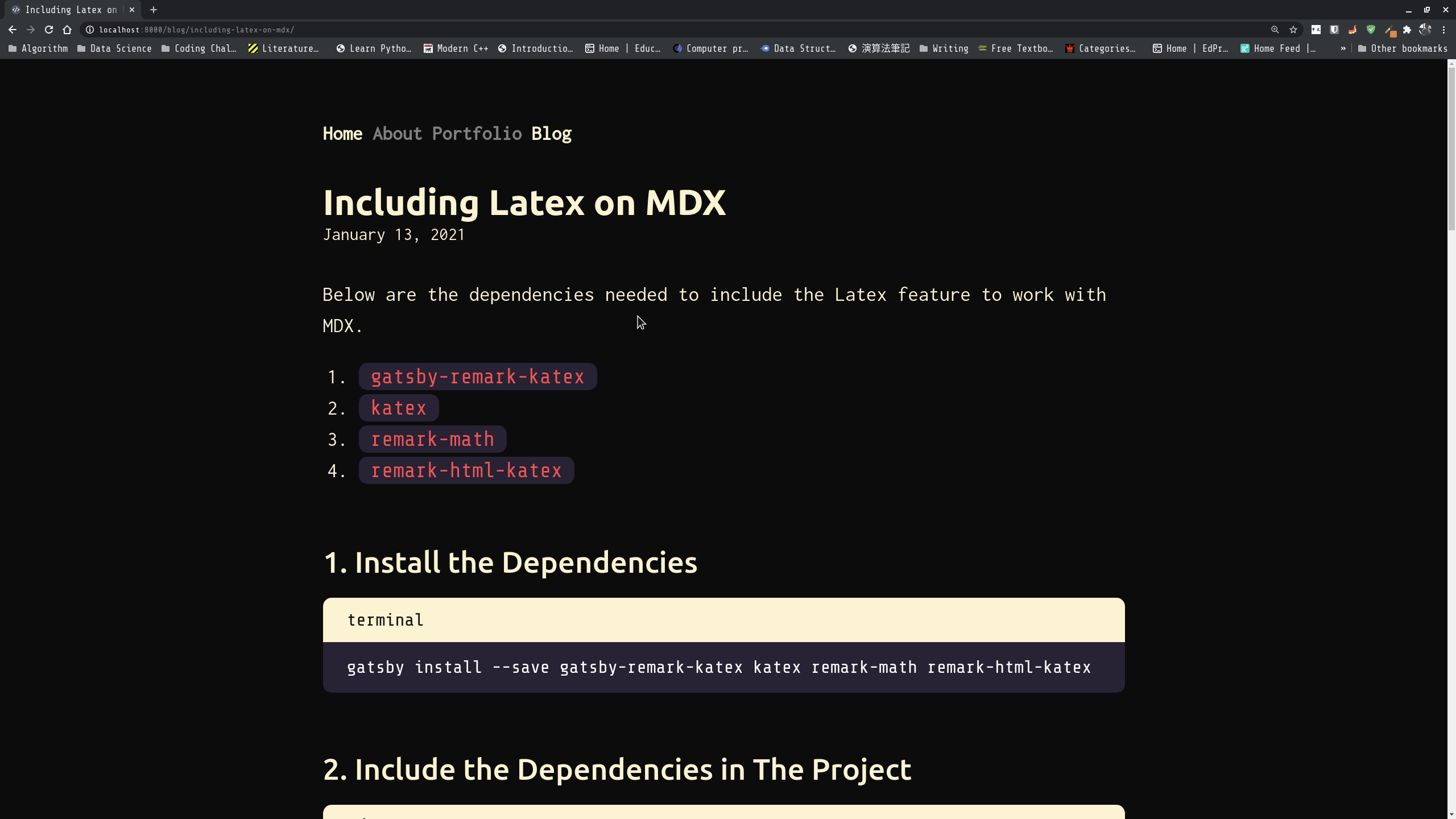
Task: Expand hidden bookmarks with the double chevron
Action: (1343, 48)
